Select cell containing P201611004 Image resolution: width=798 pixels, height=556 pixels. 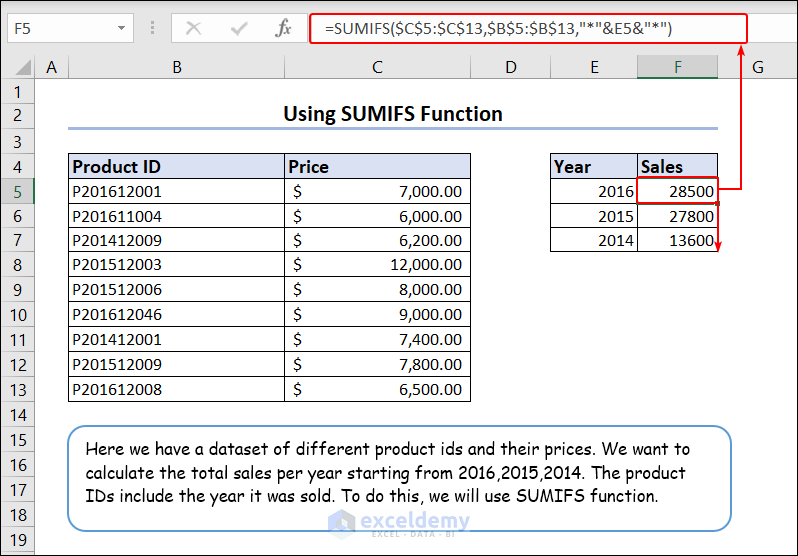point(177,216)
